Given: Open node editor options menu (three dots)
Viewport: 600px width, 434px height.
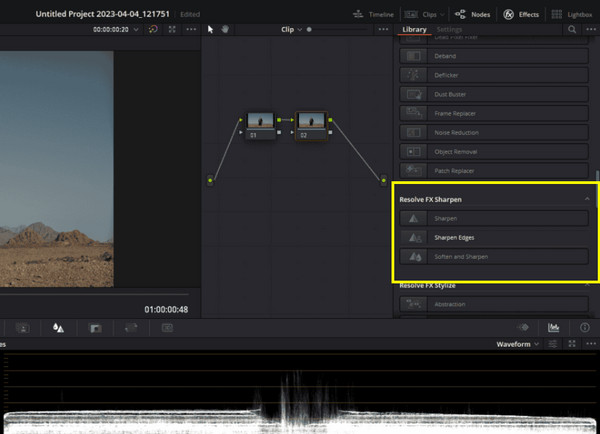Looking at the screenshot, I should pyautogui.click(x=383, y=29).
